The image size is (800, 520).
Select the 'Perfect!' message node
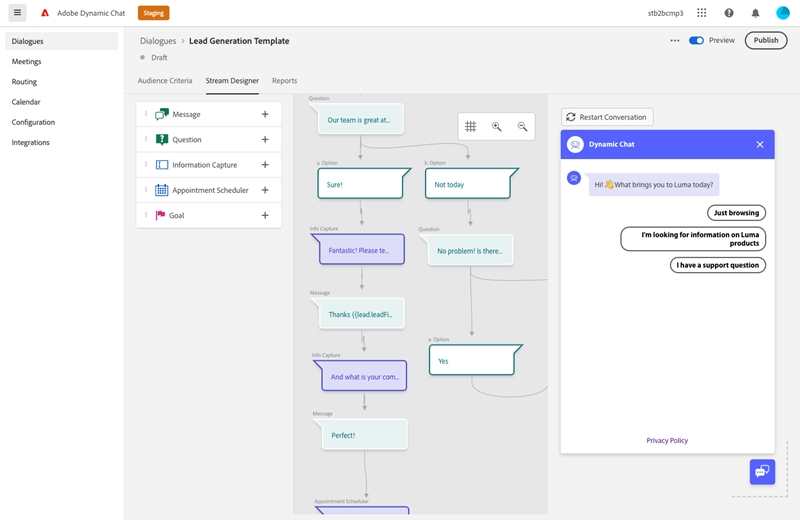(x=364, y=435)
